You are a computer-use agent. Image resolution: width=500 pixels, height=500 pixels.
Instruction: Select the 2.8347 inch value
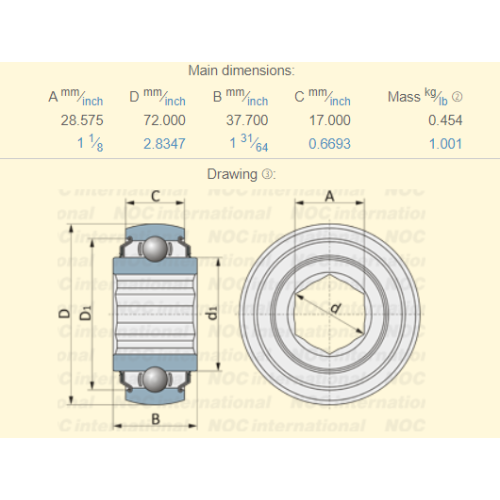(x=164, y=144)
